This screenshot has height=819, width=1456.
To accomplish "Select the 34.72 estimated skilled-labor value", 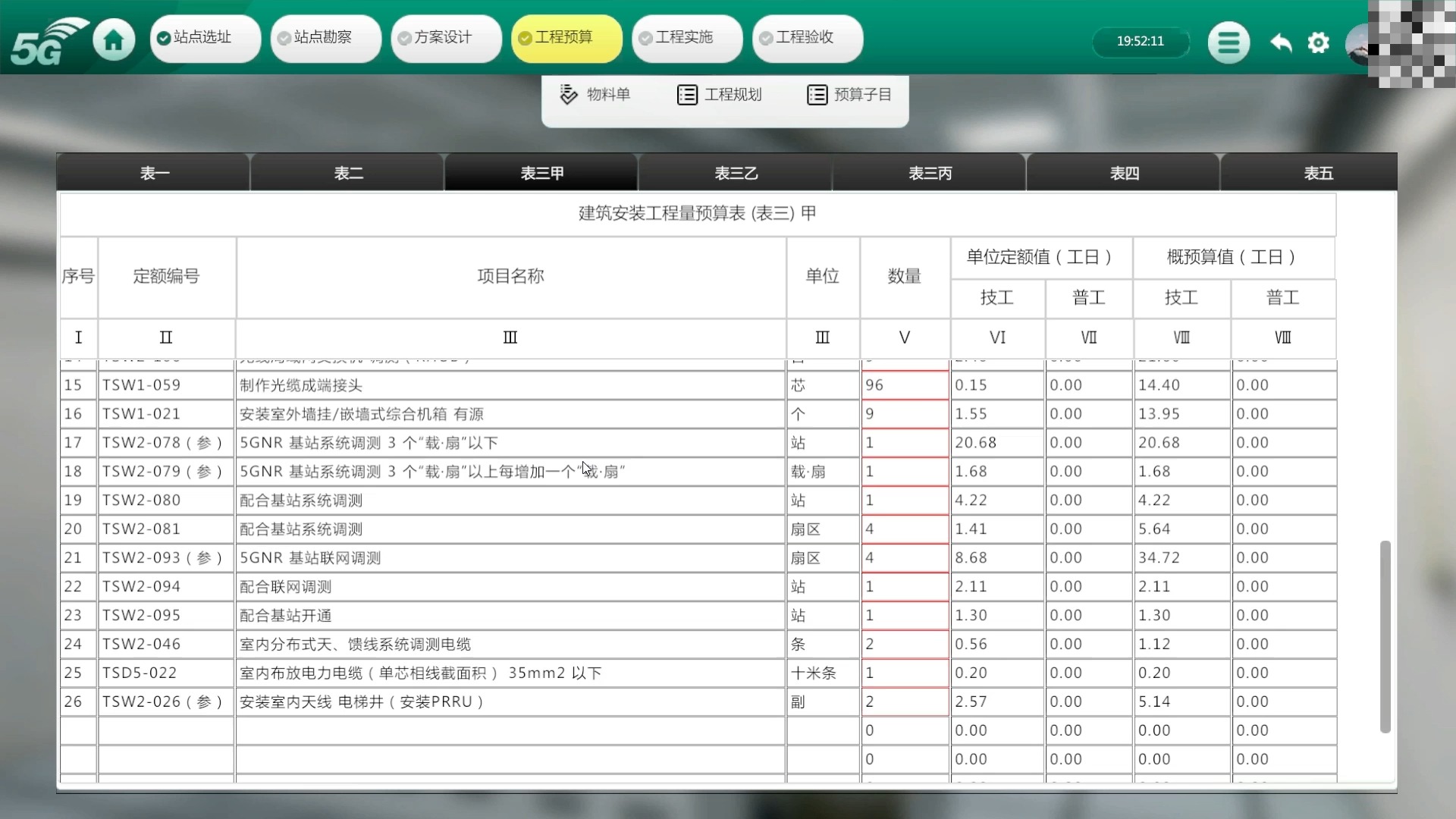I will coord(1159,558).
